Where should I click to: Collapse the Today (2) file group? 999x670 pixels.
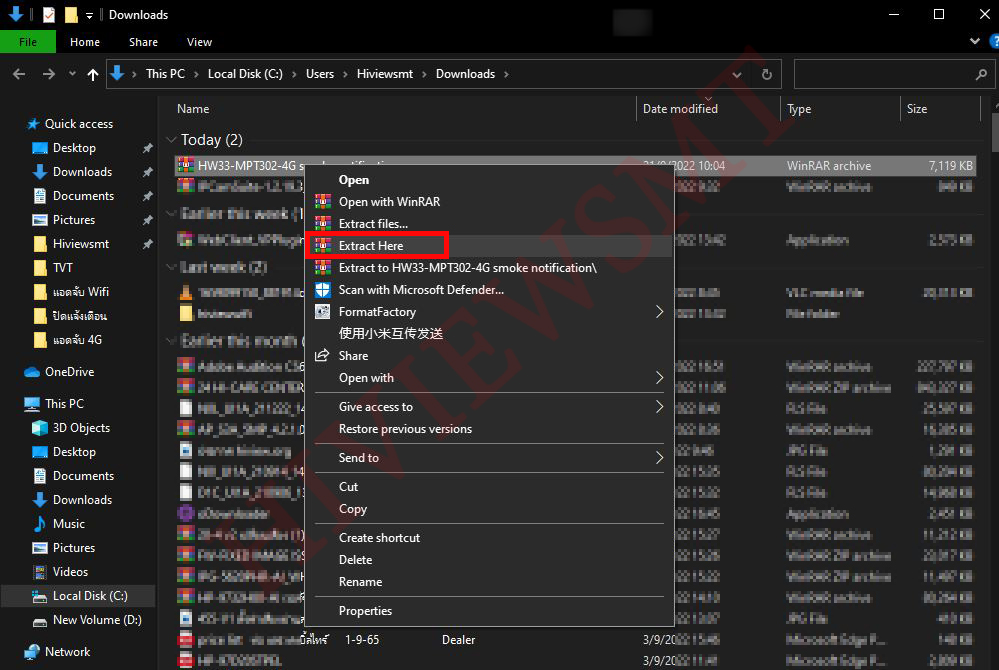[170, 140]
